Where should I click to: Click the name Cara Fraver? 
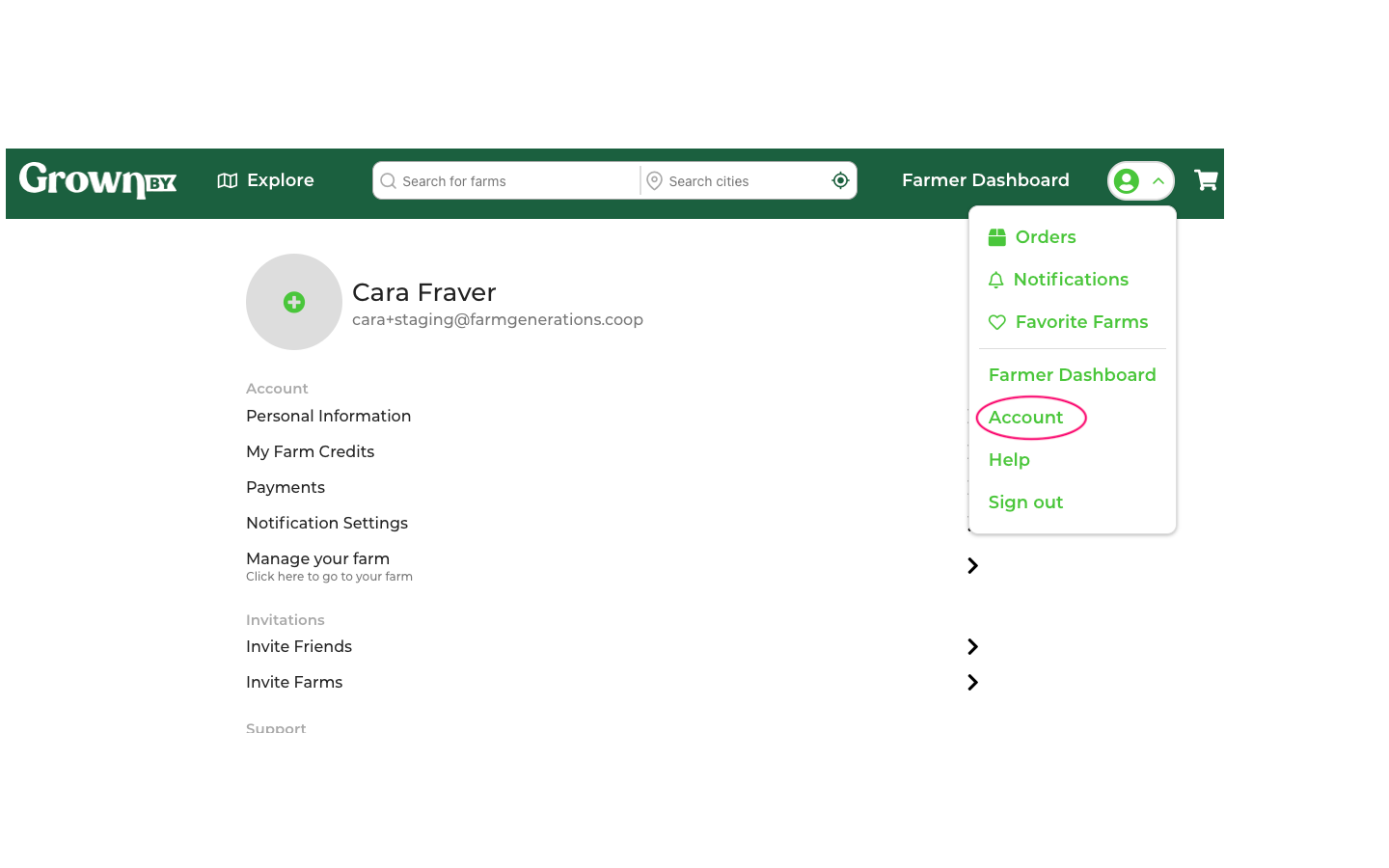tap(423, 292)
